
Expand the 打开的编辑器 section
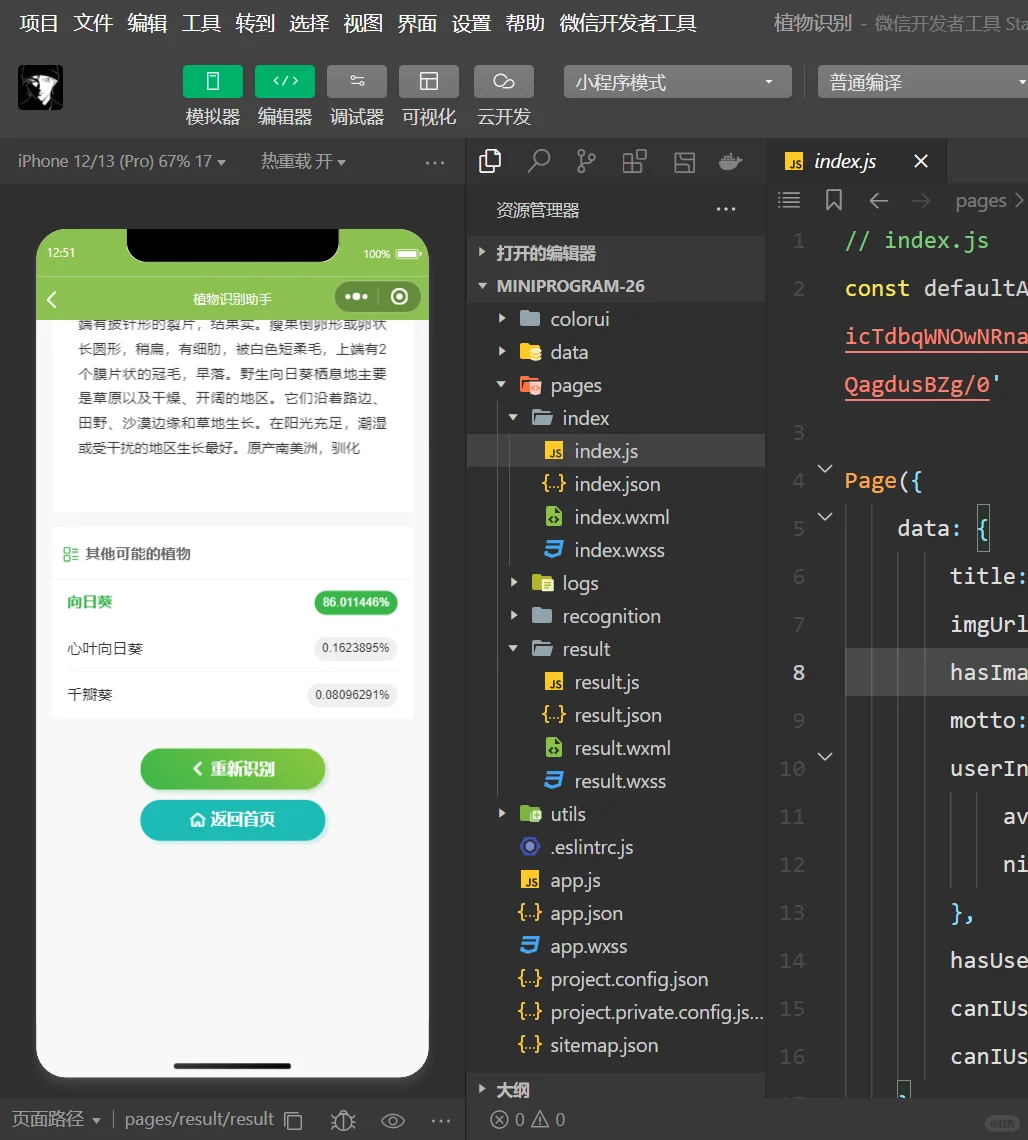pos(616,253)
